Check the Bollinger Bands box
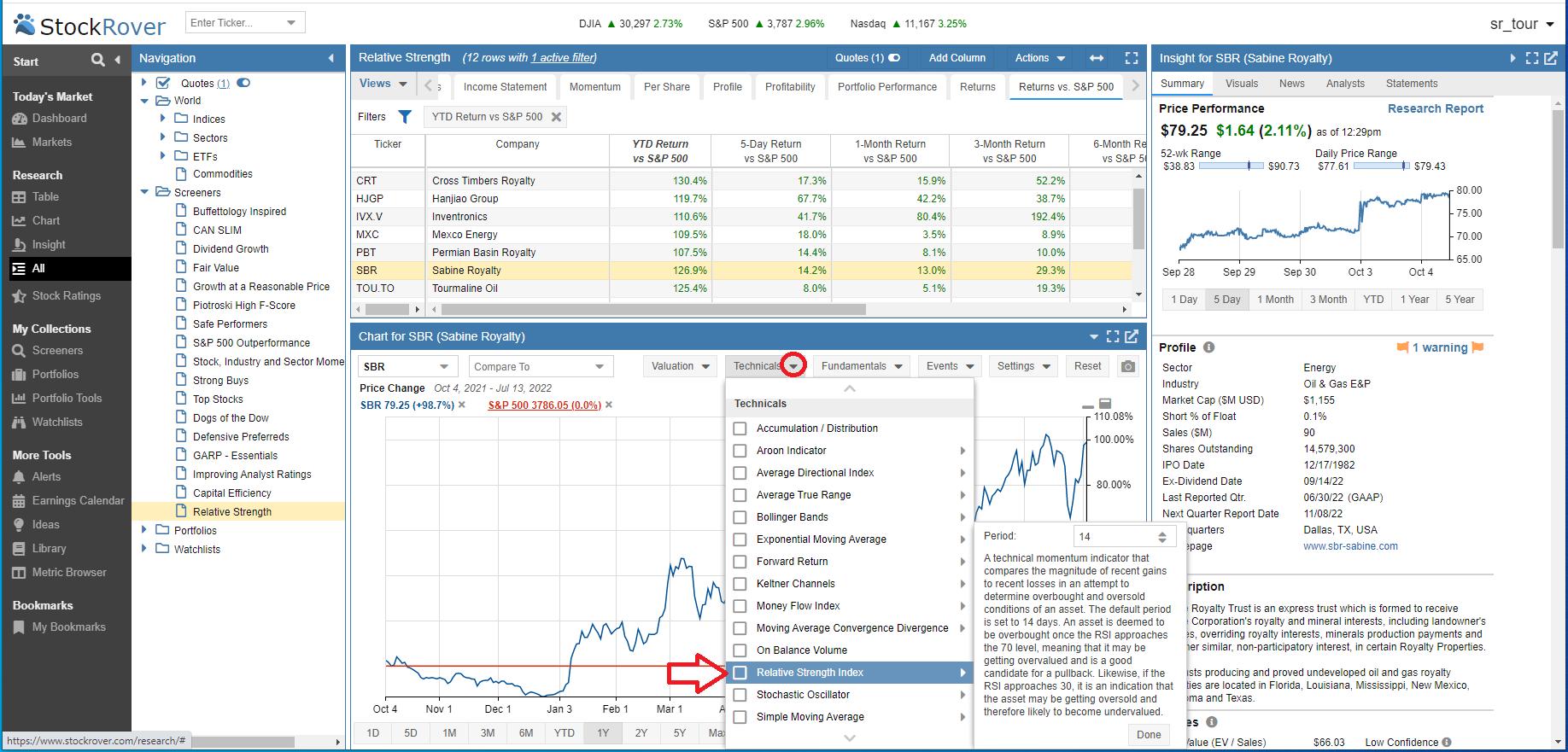Viewport: 1568px width, 752px height. point(740,517)
